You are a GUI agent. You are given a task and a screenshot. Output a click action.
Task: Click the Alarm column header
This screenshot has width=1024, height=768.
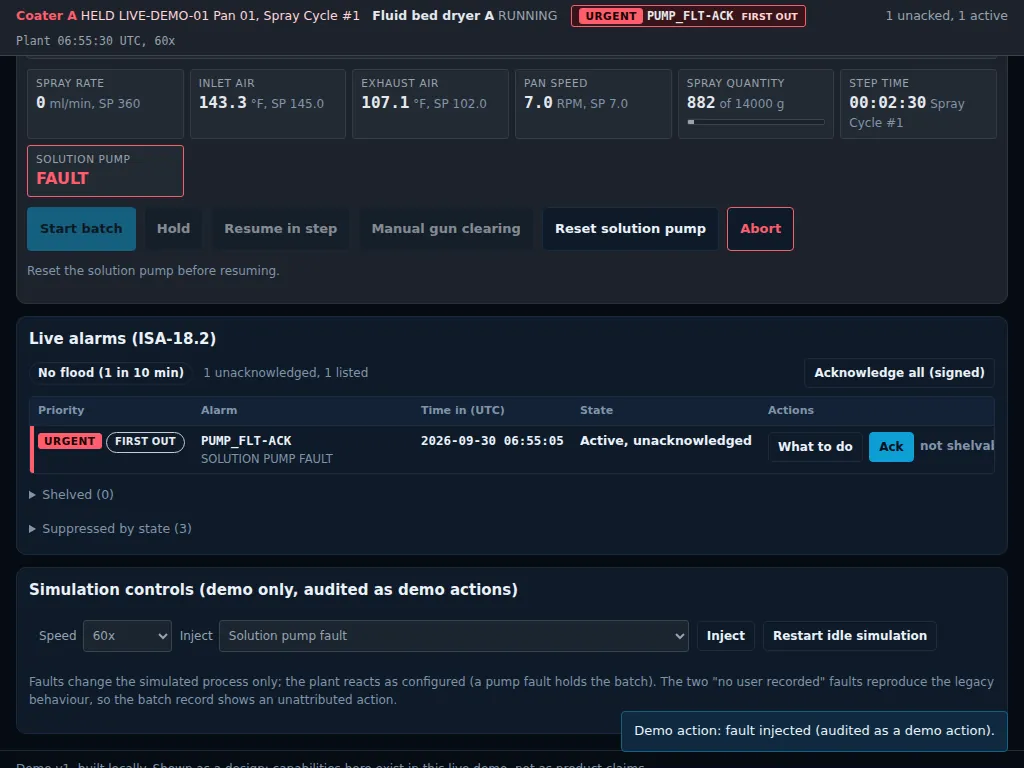pos(219,410)
